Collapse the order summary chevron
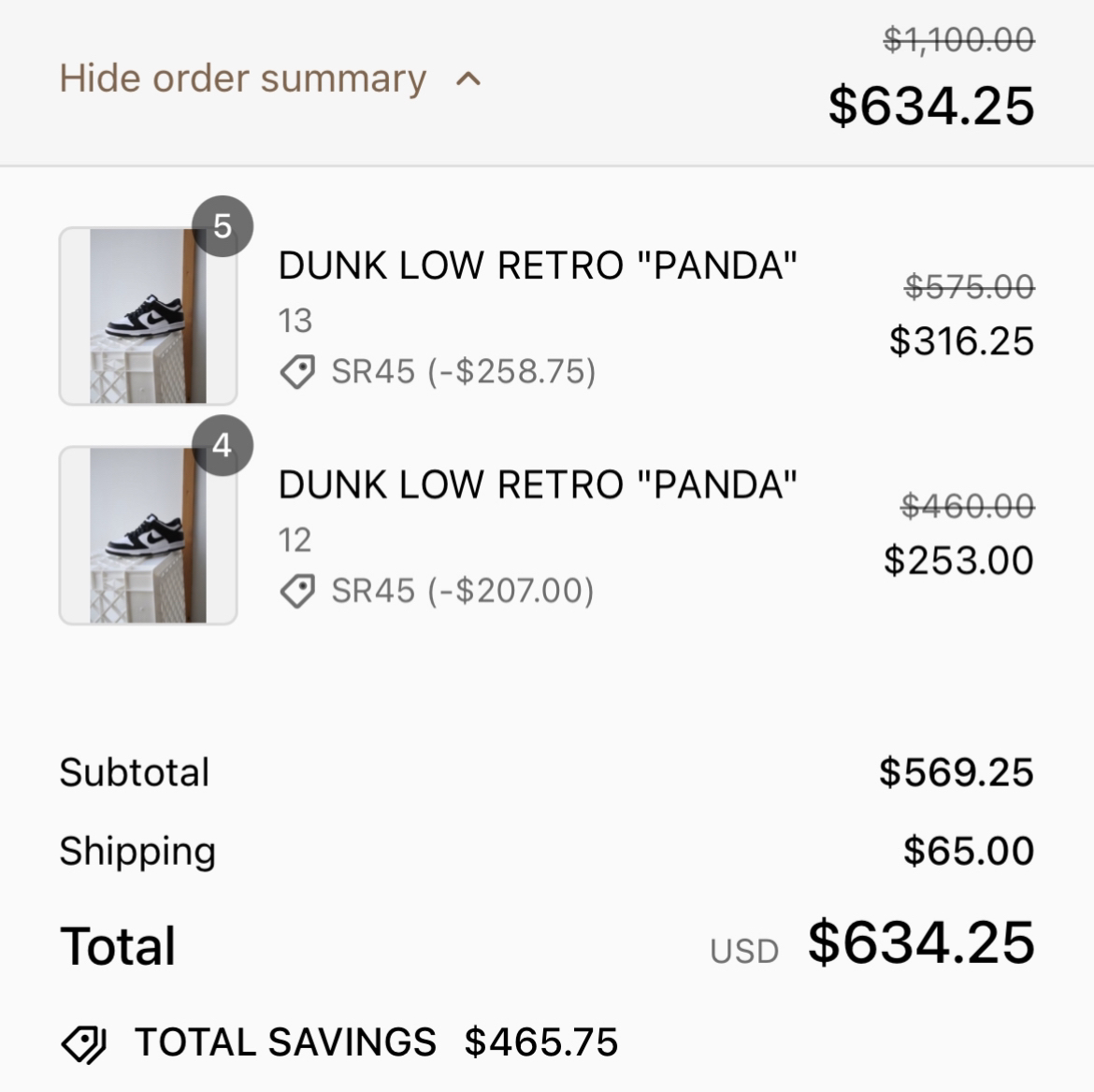Viewport: 1094px width, 1092px height. 468,79
